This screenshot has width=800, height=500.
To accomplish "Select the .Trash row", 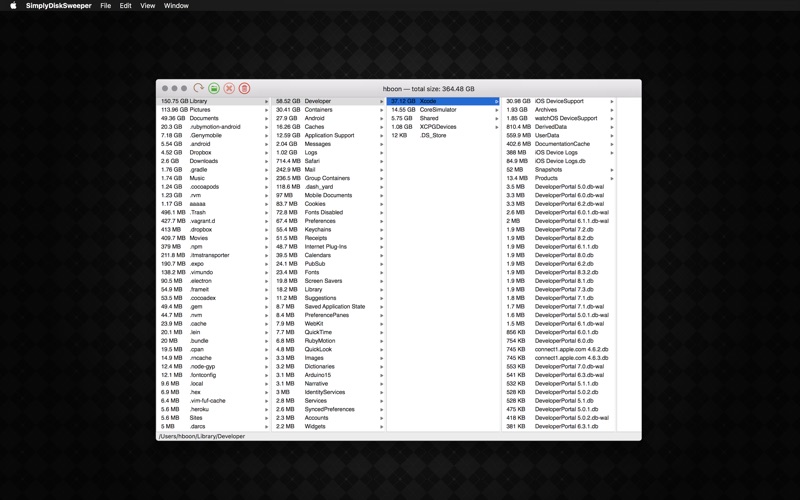I will coord(213,212).
